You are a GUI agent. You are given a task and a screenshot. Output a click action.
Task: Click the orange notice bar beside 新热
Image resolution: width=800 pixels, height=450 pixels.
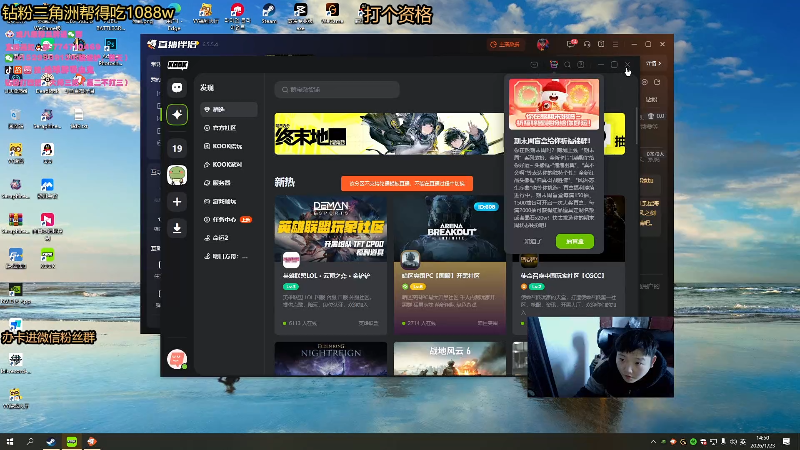[x=407, y=184]
